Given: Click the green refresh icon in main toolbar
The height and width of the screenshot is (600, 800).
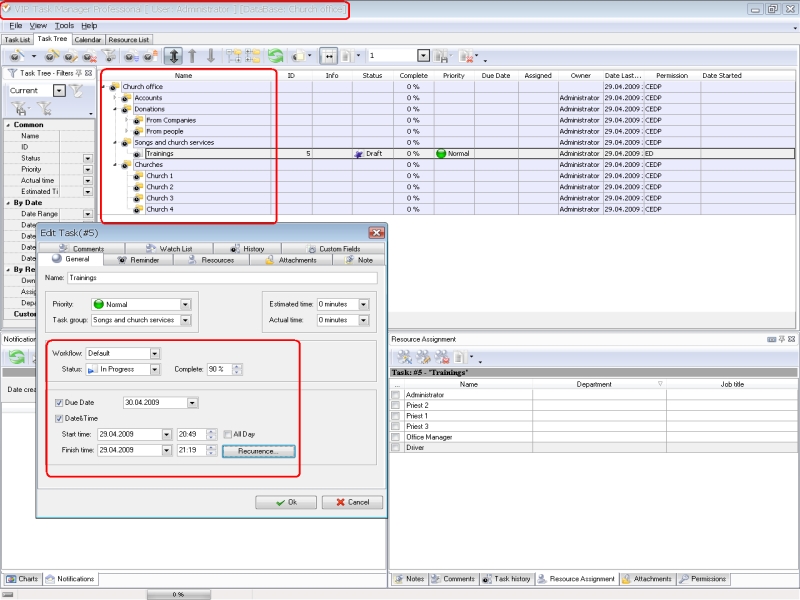Looking at the screenshot, I should 275,56.
